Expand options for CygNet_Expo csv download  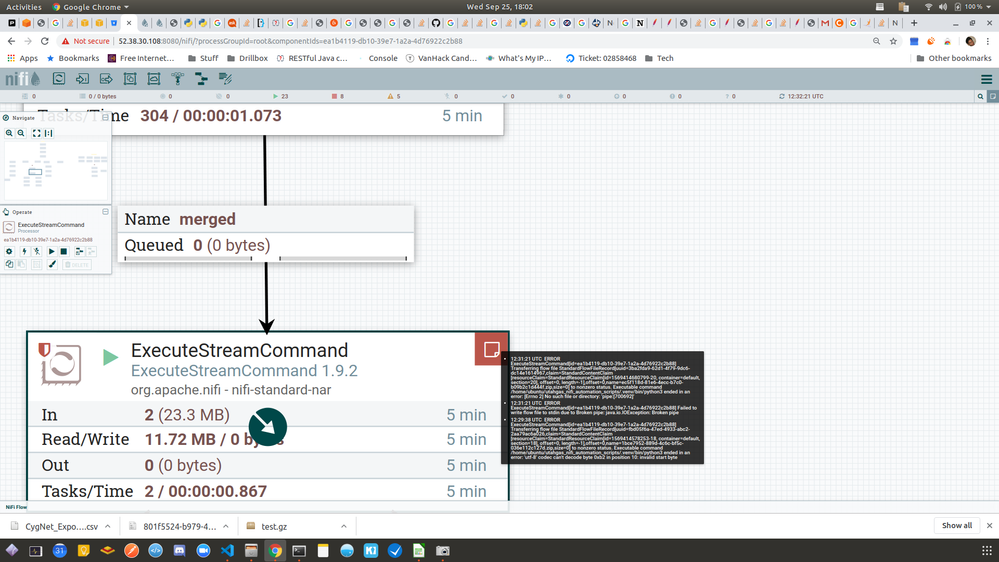(x=108, y=526)
